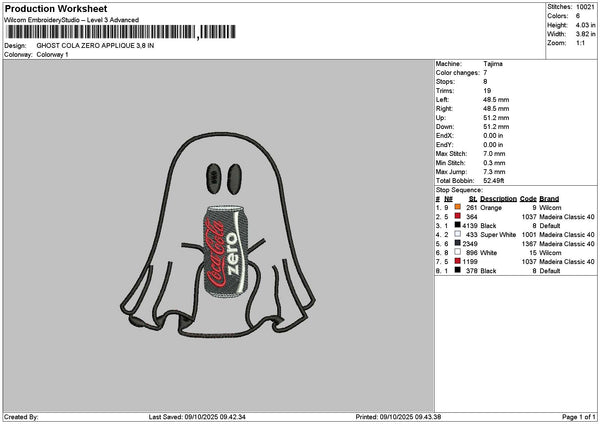Screen dimensions: 600x424
Task: Click 'White' description in stop 6 row
Action: click(489, 253)
